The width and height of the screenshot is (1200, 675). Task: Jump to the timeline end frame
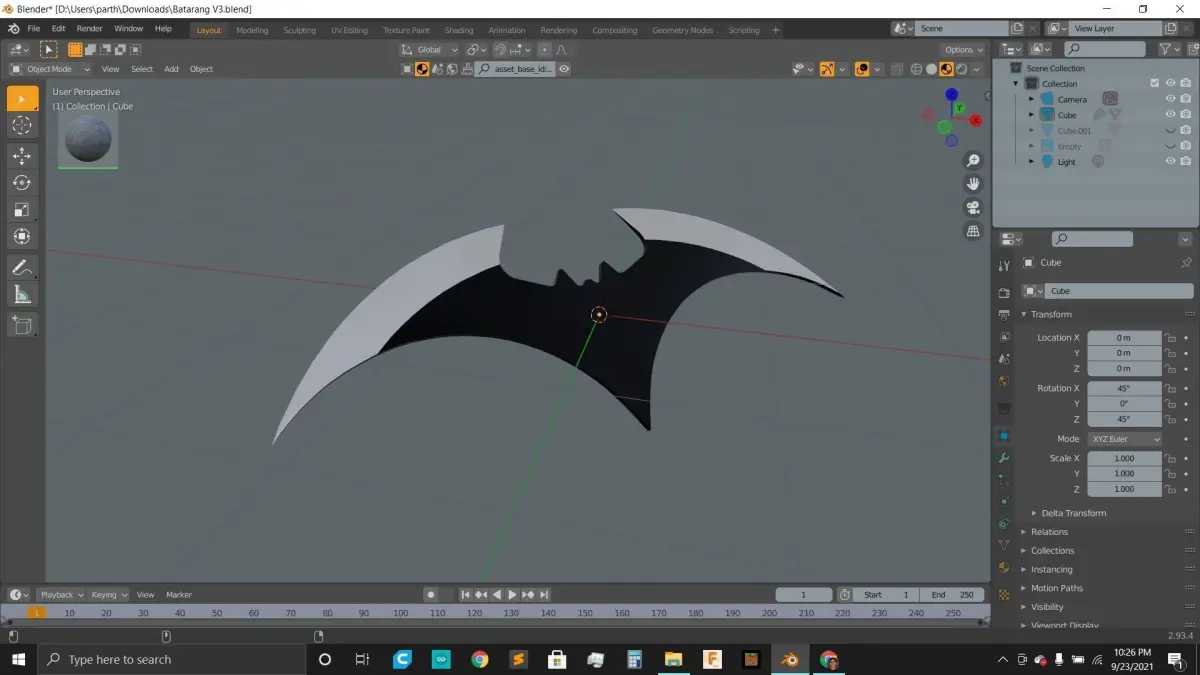[x=544, y=595]
